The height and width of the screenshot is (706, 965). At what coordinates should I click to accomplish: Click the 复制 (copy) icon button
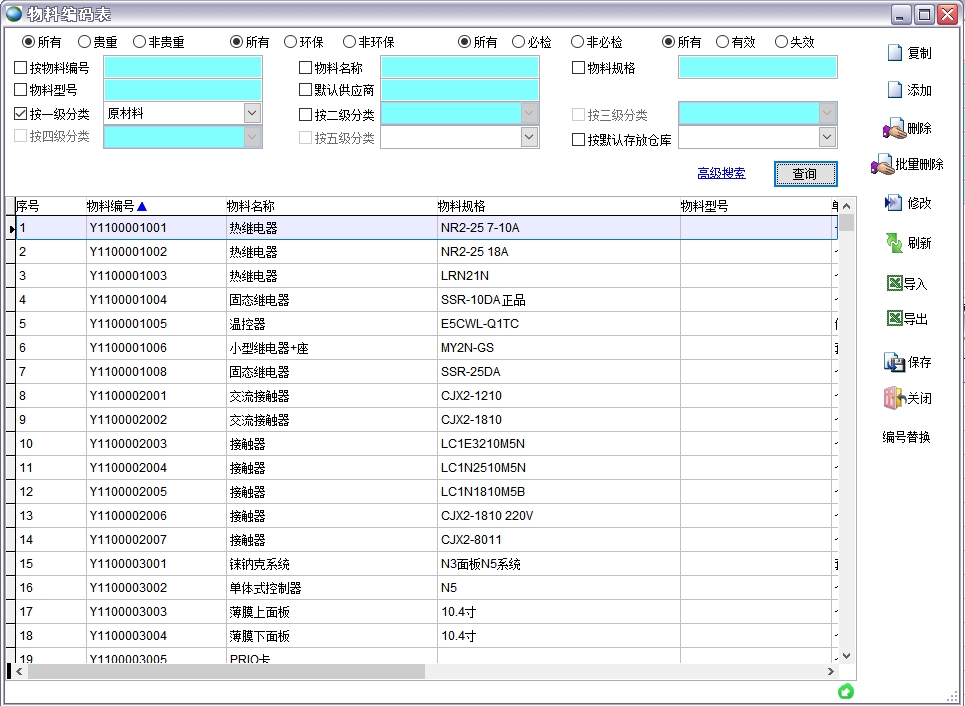[895, 53]
